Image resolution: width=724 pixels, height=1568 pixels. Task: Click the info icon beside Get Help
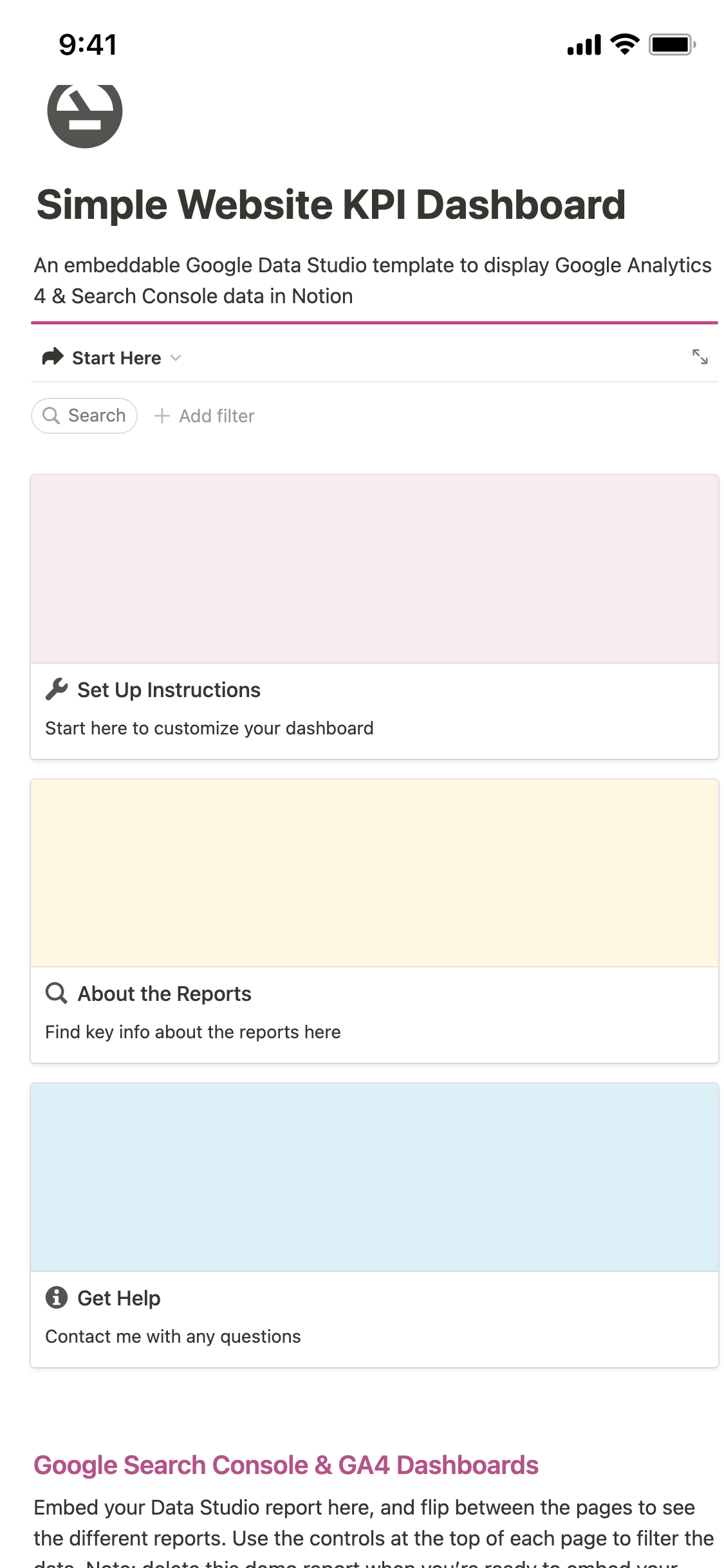(x=57, y=1298)
